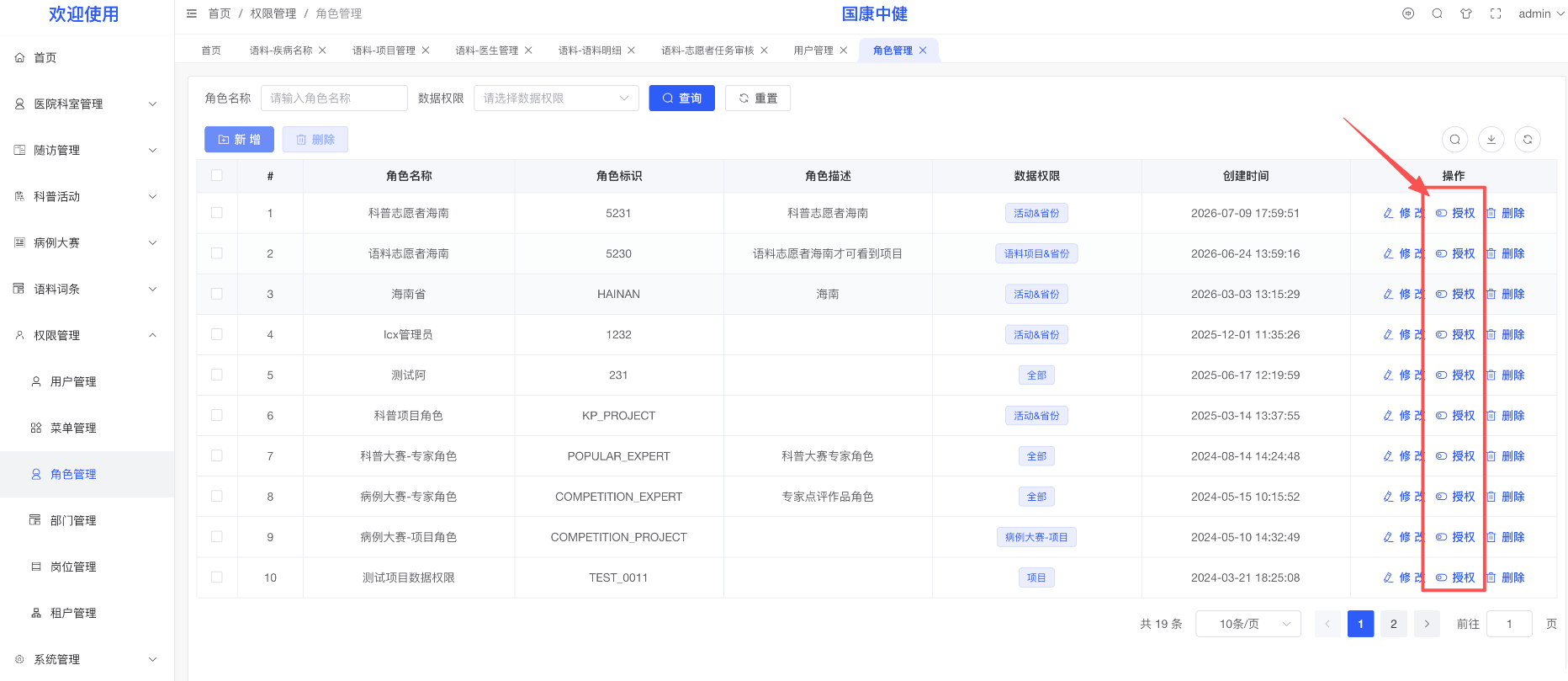Refresh the role table with the reload icon

click(1528, 140)
